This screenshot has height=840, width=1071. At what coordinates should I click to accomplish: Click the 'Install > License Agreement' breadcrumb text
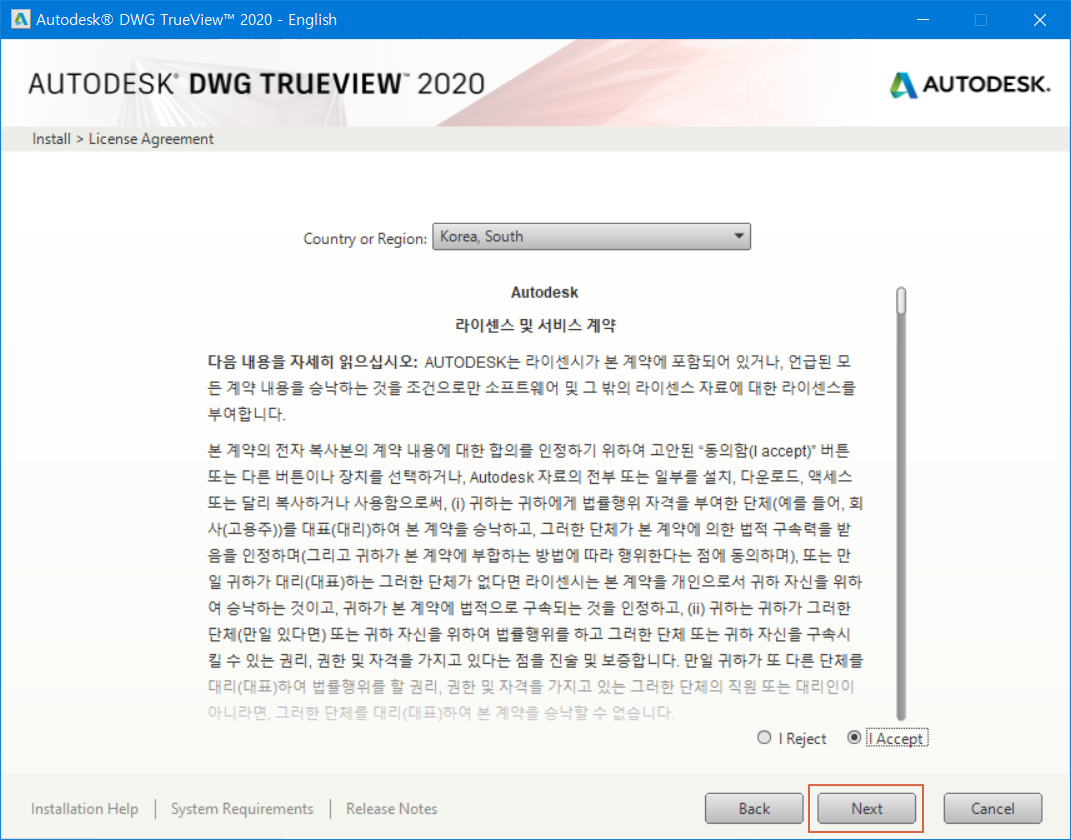click(x=123, y=139)
